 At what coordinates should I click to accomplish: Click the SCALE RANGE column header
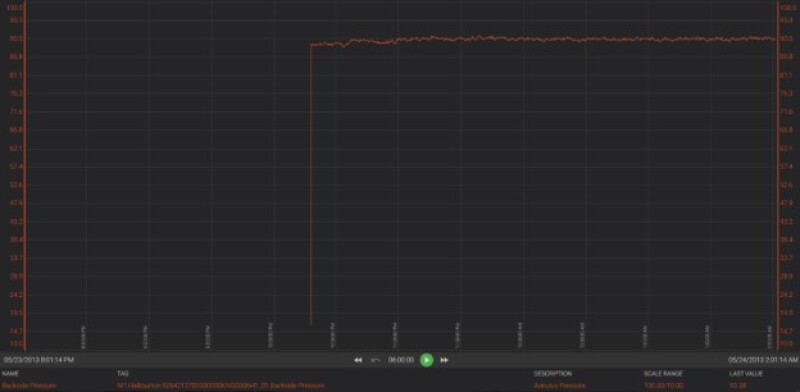pyautogui.click(x=663, y=374)
